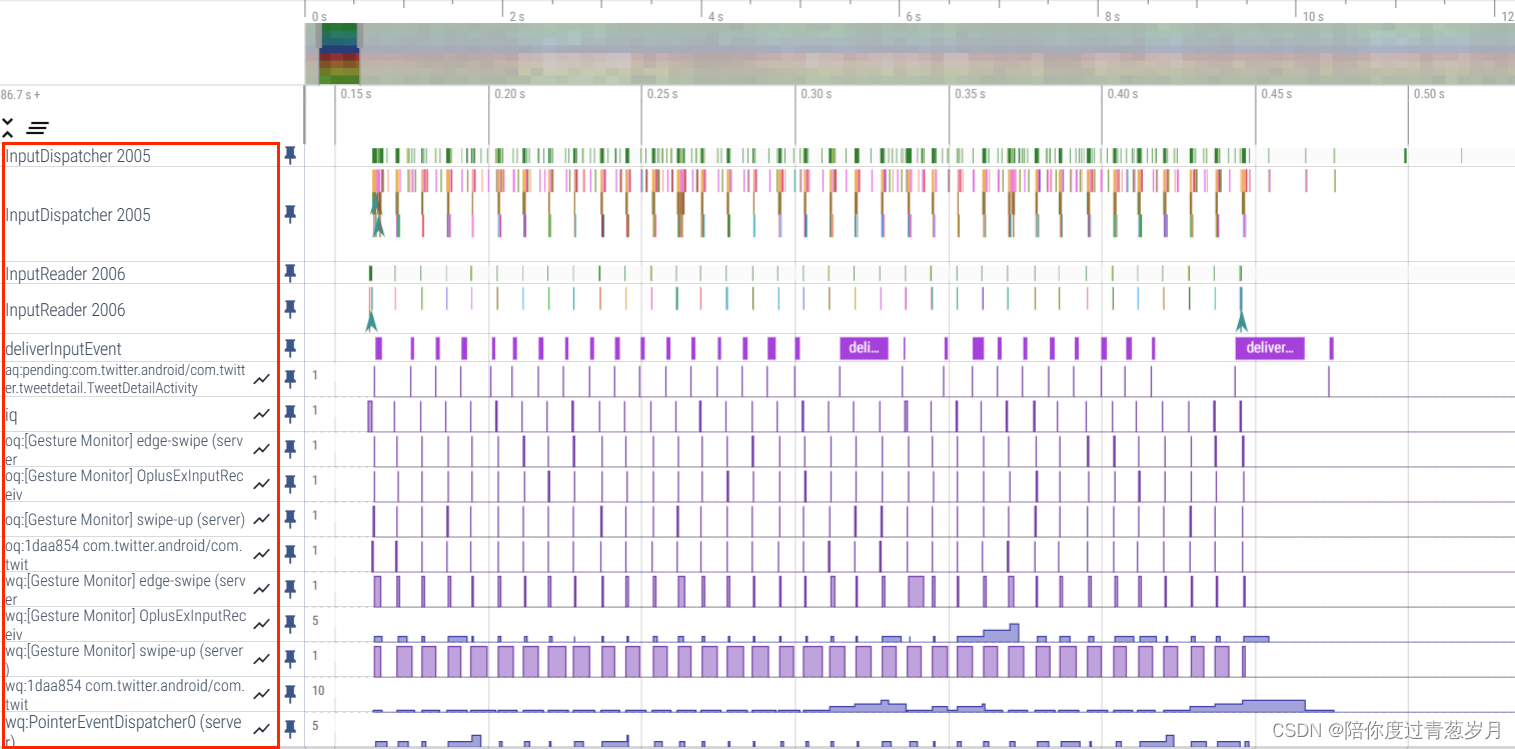Viewport: 1515px width, 749px height.
Task: Click pin icon on oq:[Gesture Monitor] swipe-up track
Action: coord(290,518)
